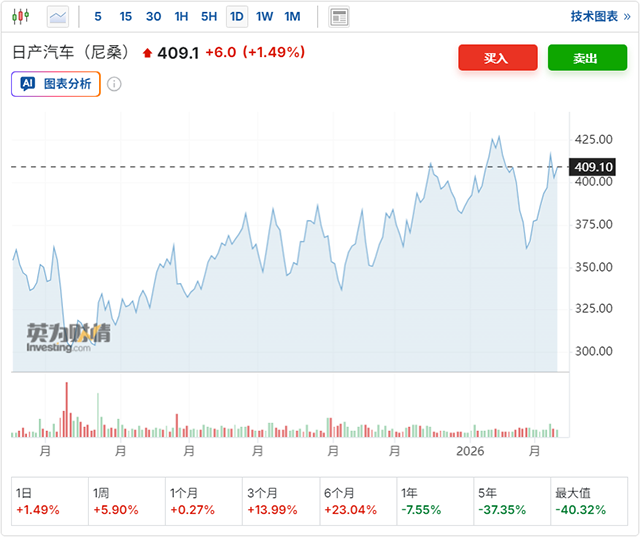The height and width of the screenshot is (537, 640).
Task: Click the tallest red volume bar
Action: [67, 410]
